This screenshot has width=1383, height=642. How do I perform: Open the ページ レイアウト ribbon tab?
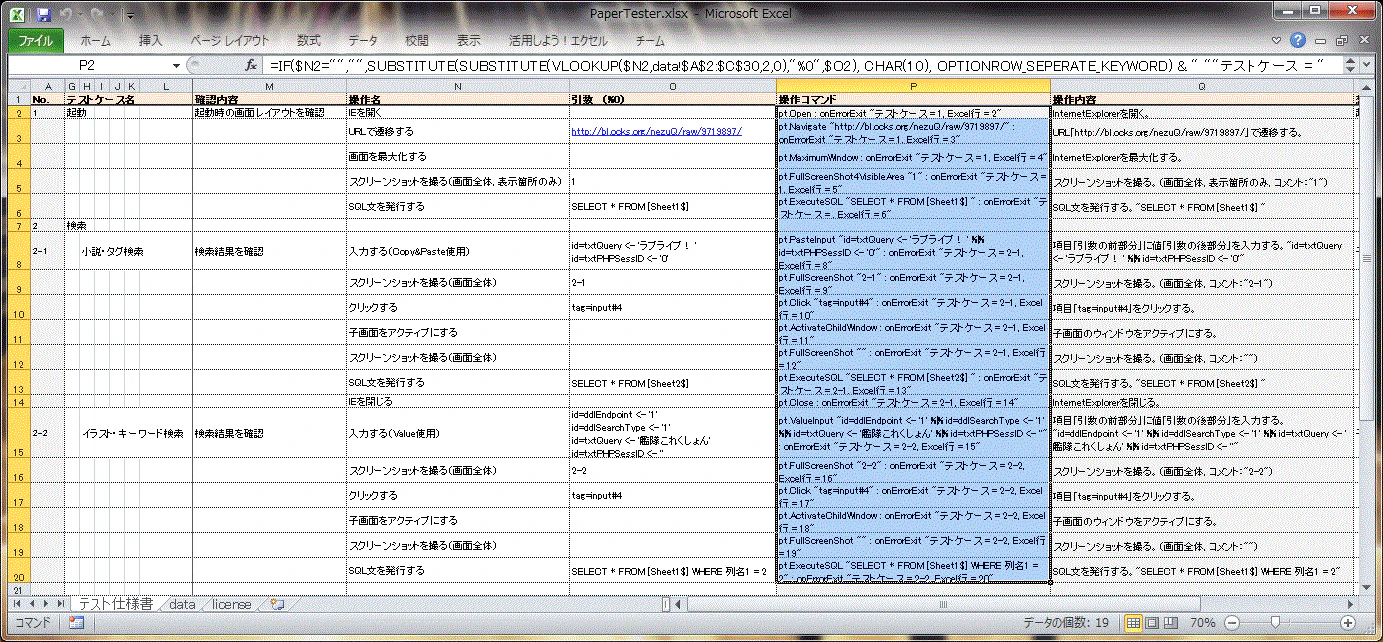click(x=229, y=41)
